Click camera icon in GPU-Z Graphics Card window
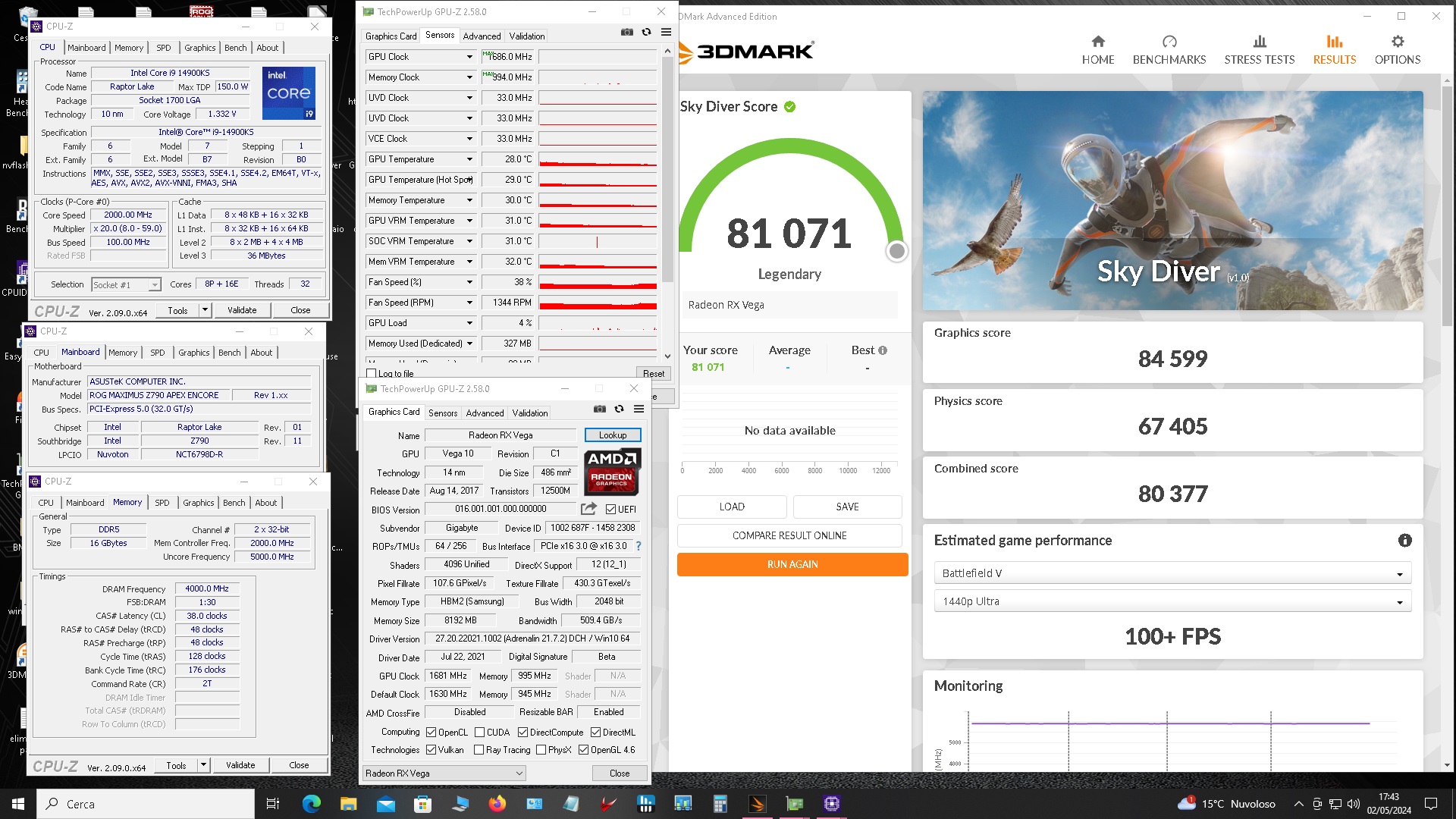The height and width of the screenshot is (819, 1456). (599, 409)
